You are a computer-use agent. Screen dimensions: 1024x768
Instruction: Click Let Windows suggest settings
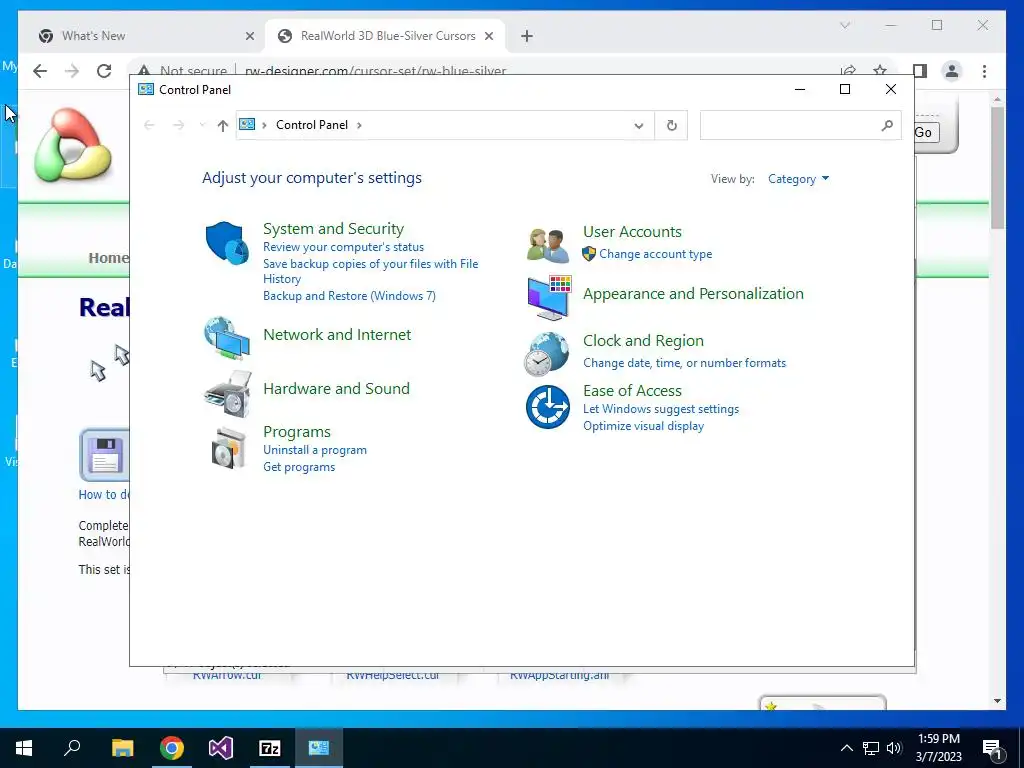tap(661, 409)
